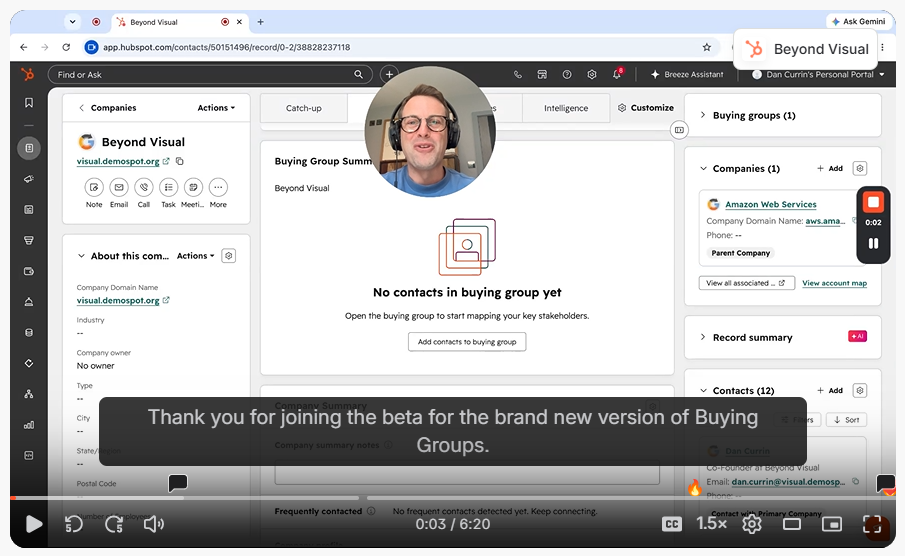
Task: Change 1.5x playback speed
Action: click(712, 524)
